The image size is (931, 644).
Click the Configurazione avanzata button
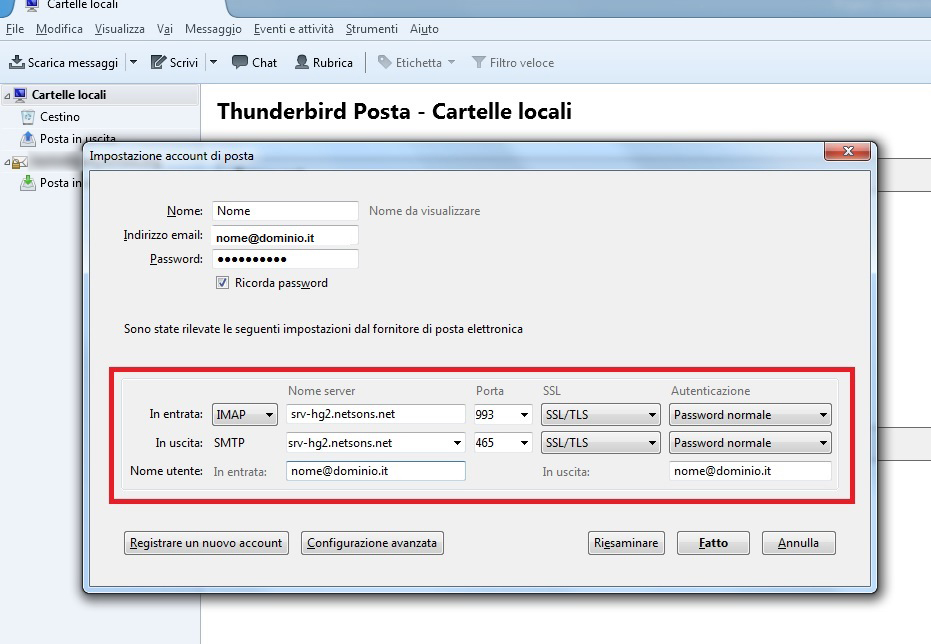pos(372,543)
